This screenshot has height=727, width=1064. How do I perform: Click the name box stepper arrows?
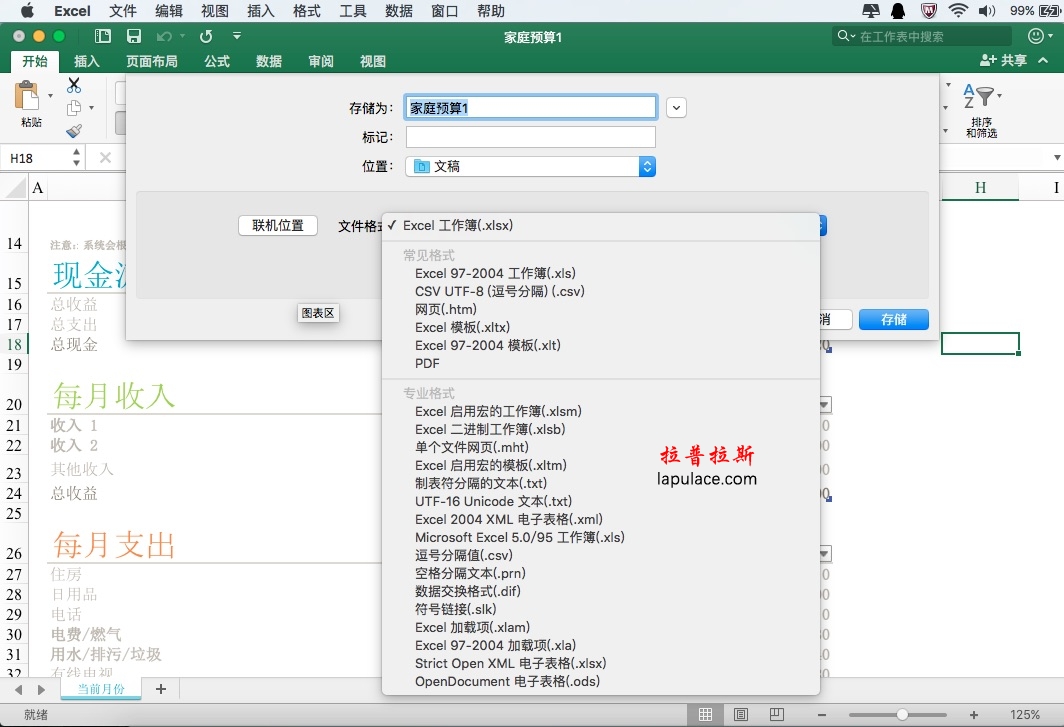76,157
